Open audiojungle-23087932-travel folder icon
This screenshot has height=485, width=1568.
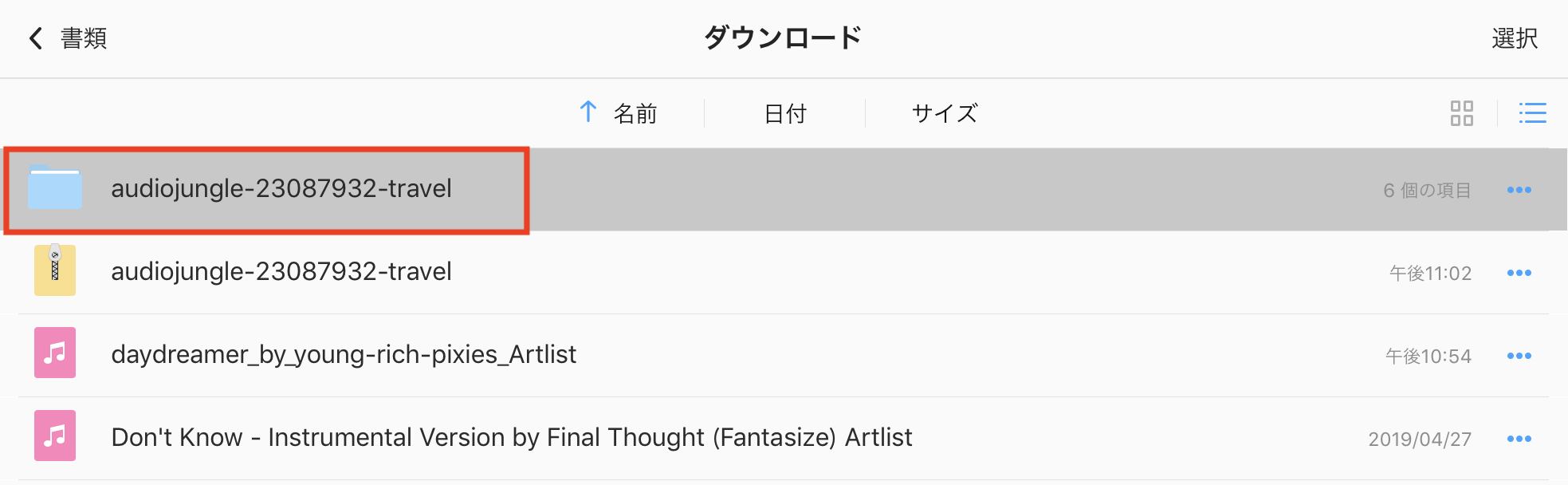tap(55, 188)
